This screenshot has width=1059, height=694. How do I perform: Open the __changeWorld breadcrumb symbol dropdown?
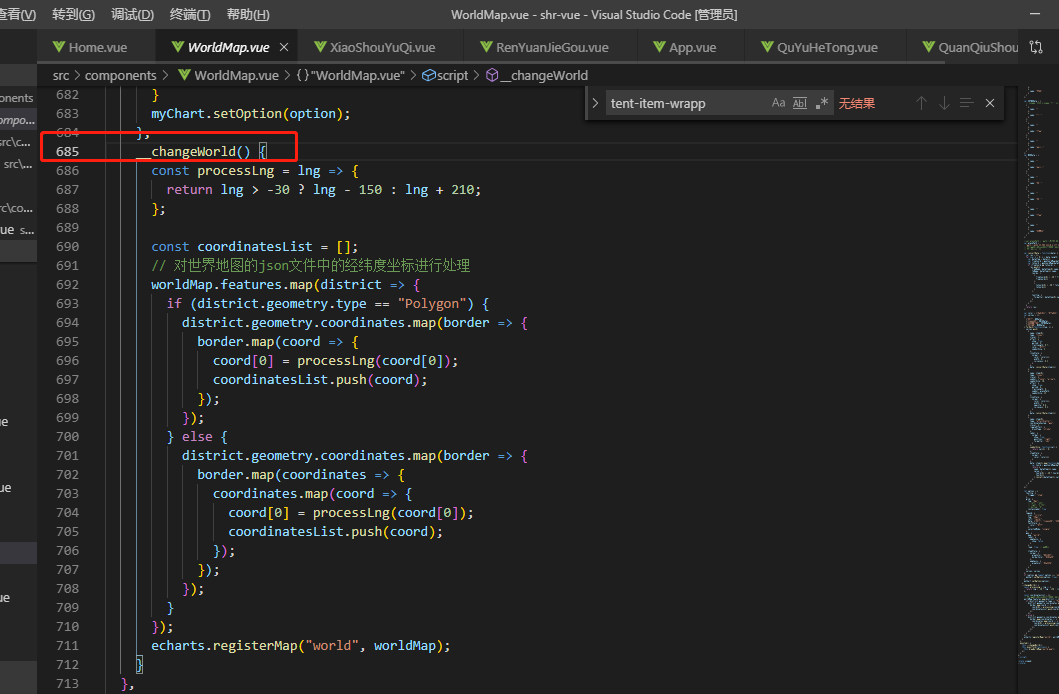click(545, 75)
